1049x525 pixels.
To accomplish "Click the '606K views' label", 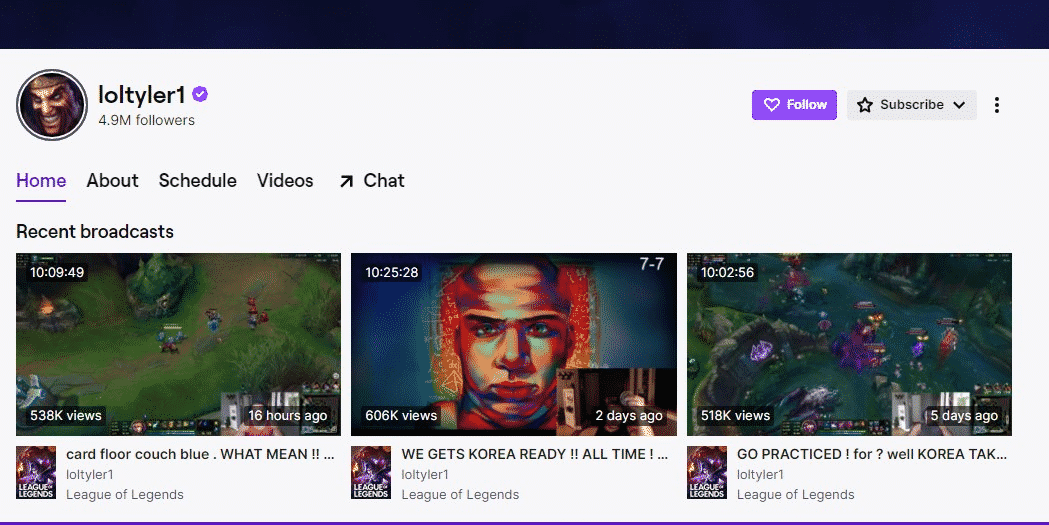I will [x=401, y=415].
